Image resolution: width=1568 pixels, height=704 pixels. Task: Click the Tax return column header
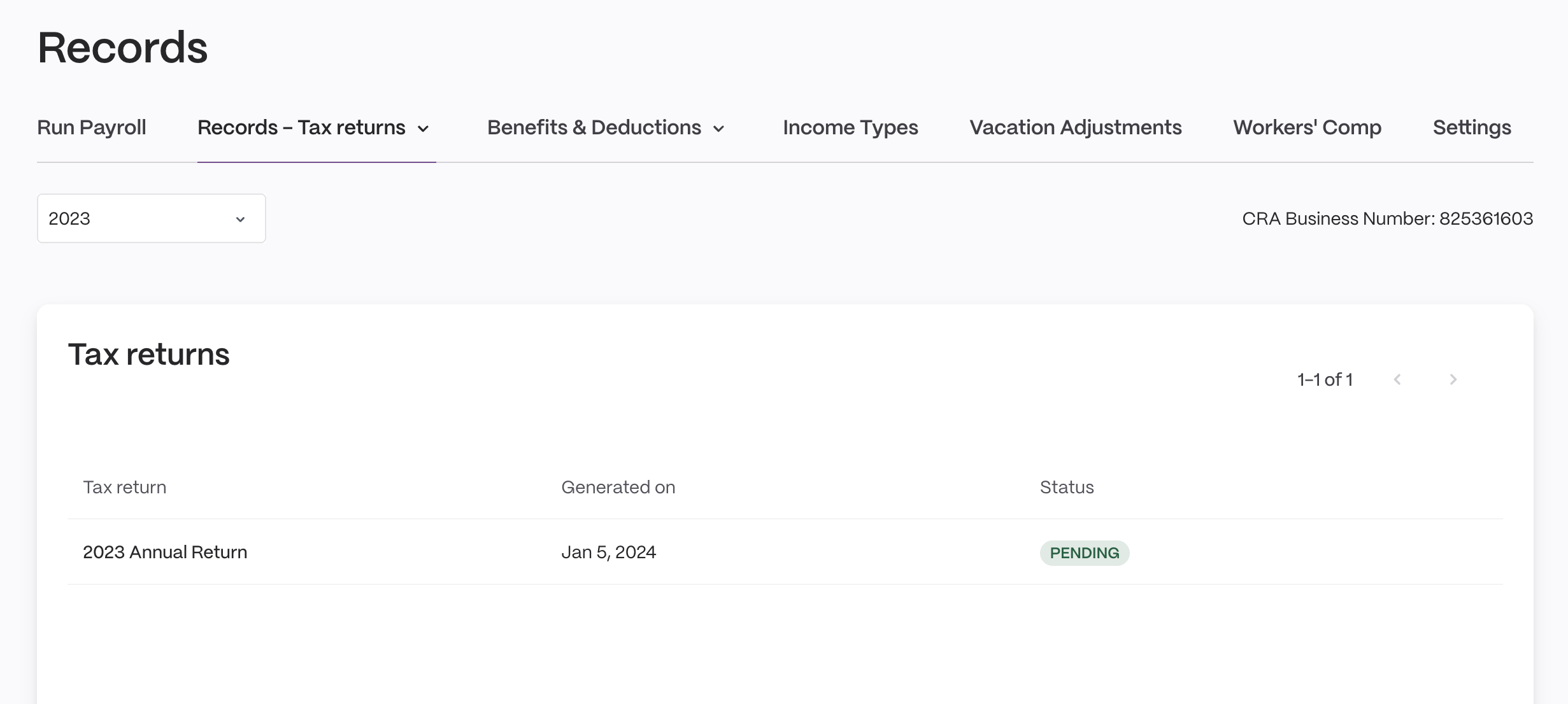point(125,487)
